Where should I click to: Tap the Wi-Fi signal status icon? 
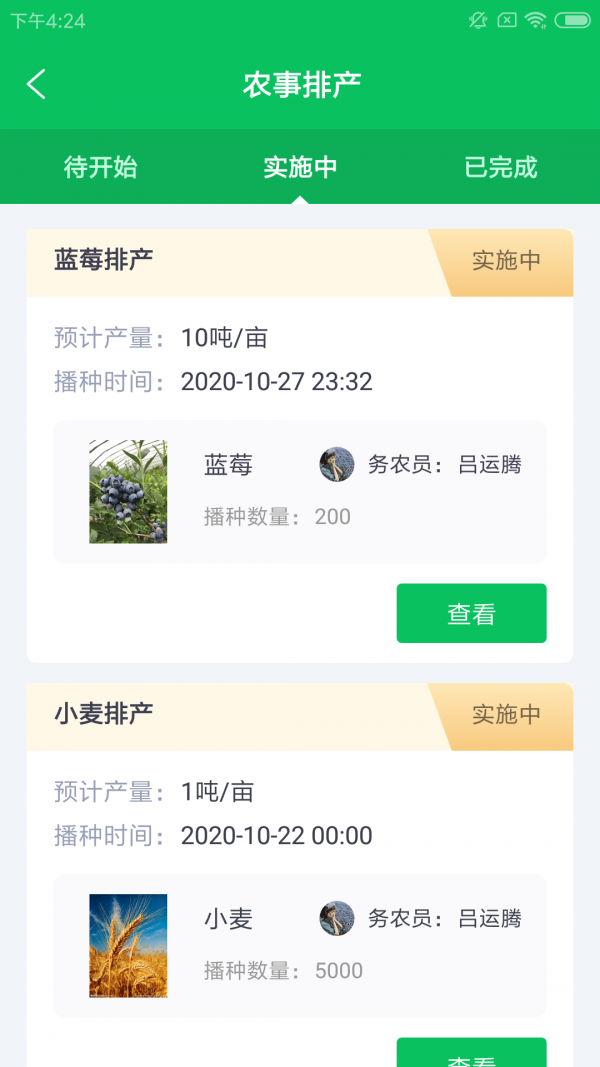pyautogui.click(x=536, y=20)
